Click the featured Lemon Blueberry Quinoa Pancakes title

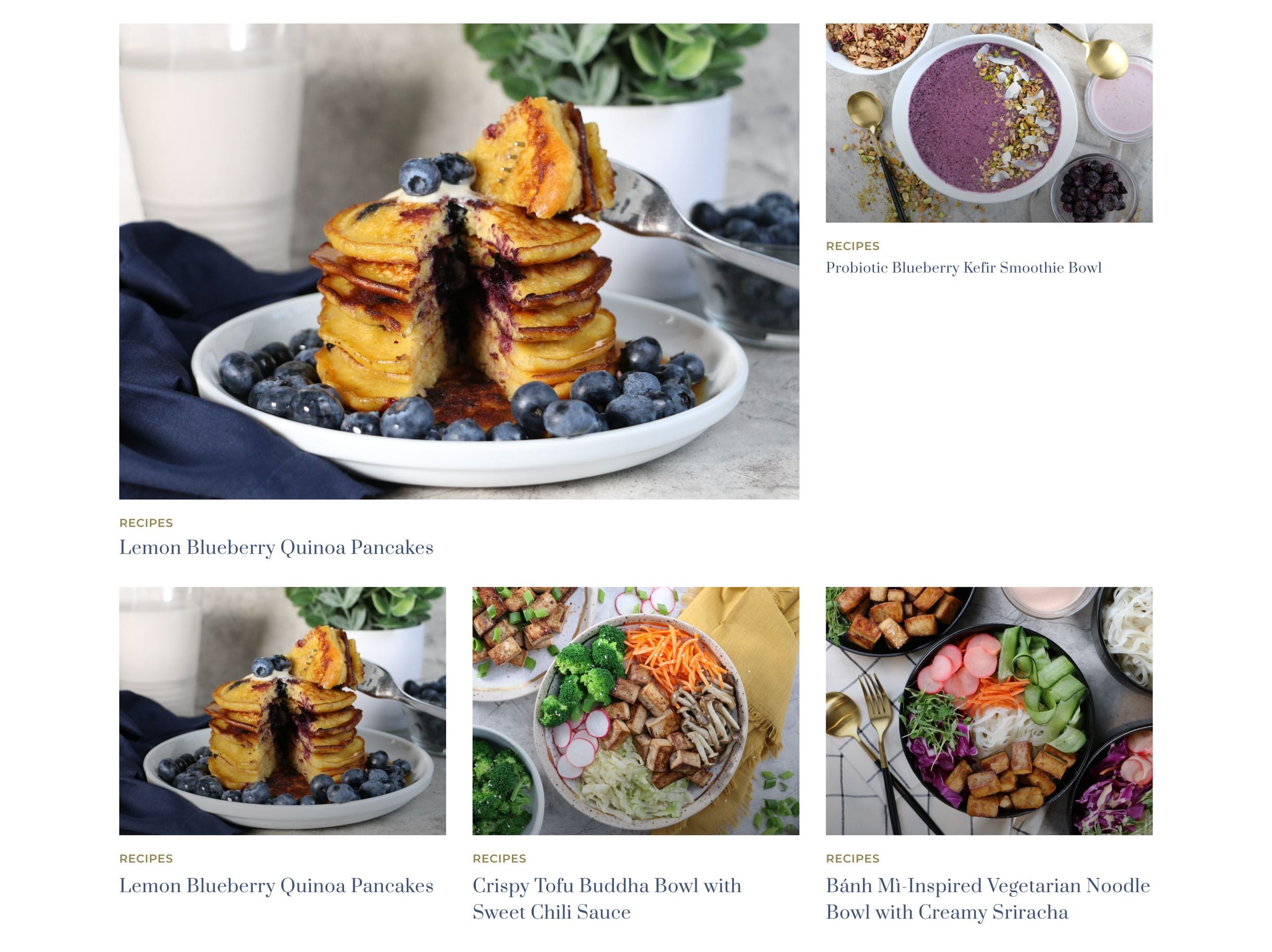coord(276,547)
